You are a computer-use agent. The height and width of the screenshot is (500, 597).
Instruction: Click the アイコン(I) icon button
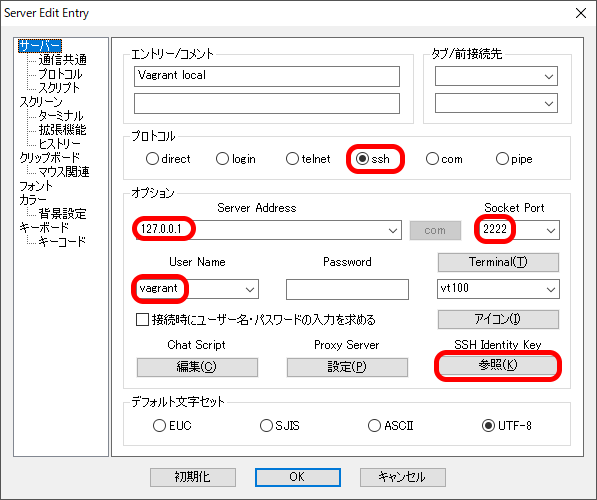tap(498, 319)
